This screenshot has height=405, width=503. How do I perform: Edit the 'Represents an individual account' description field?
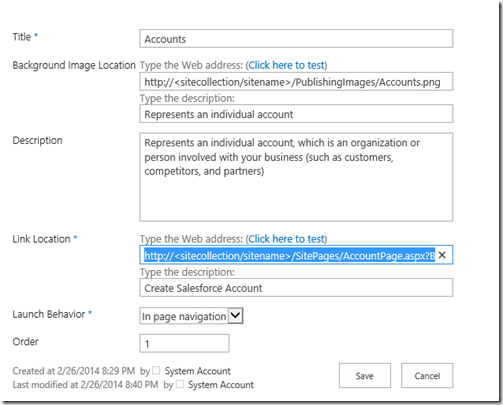(296, 114)
